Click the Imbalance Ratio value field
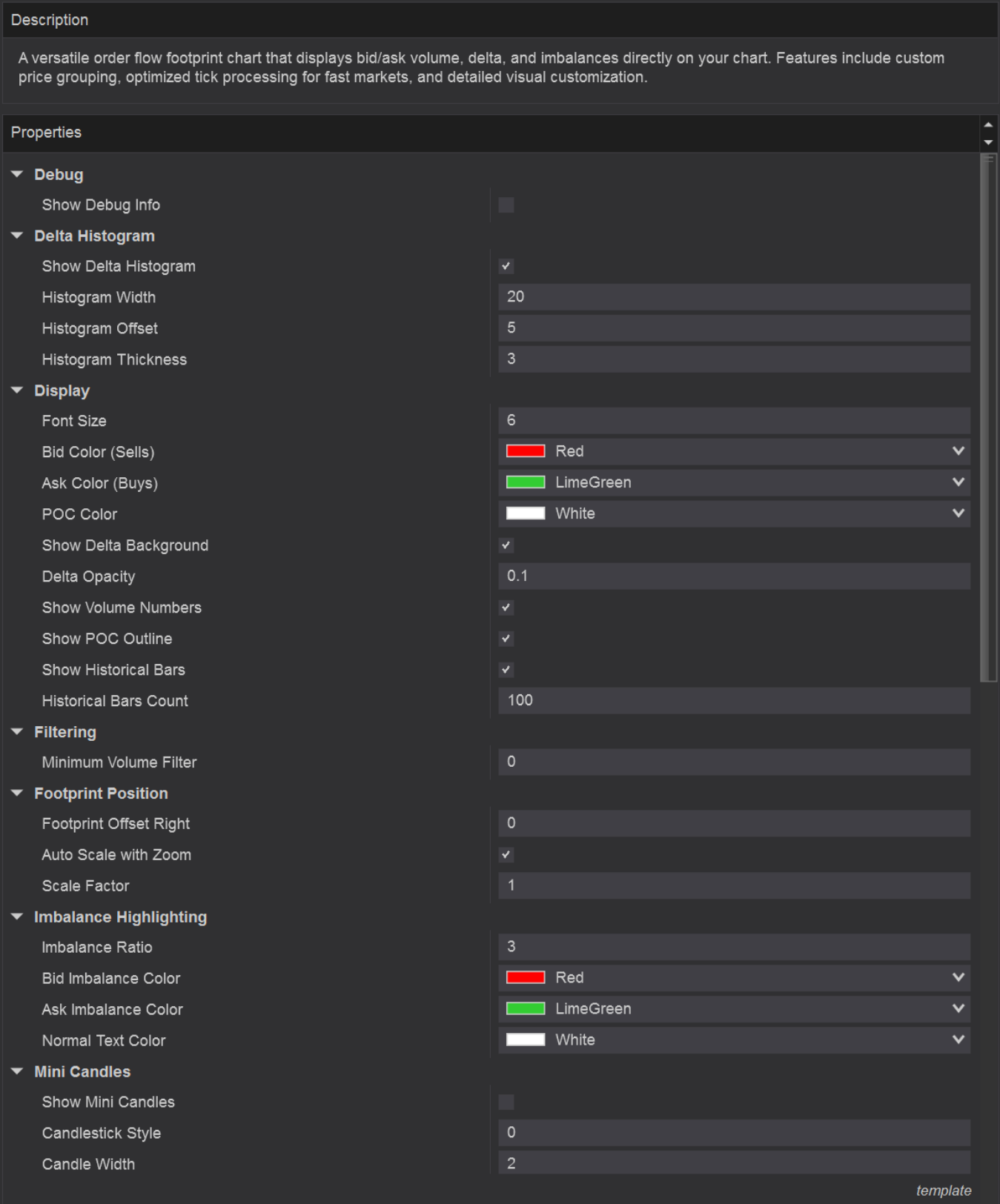 click(734, 947)
